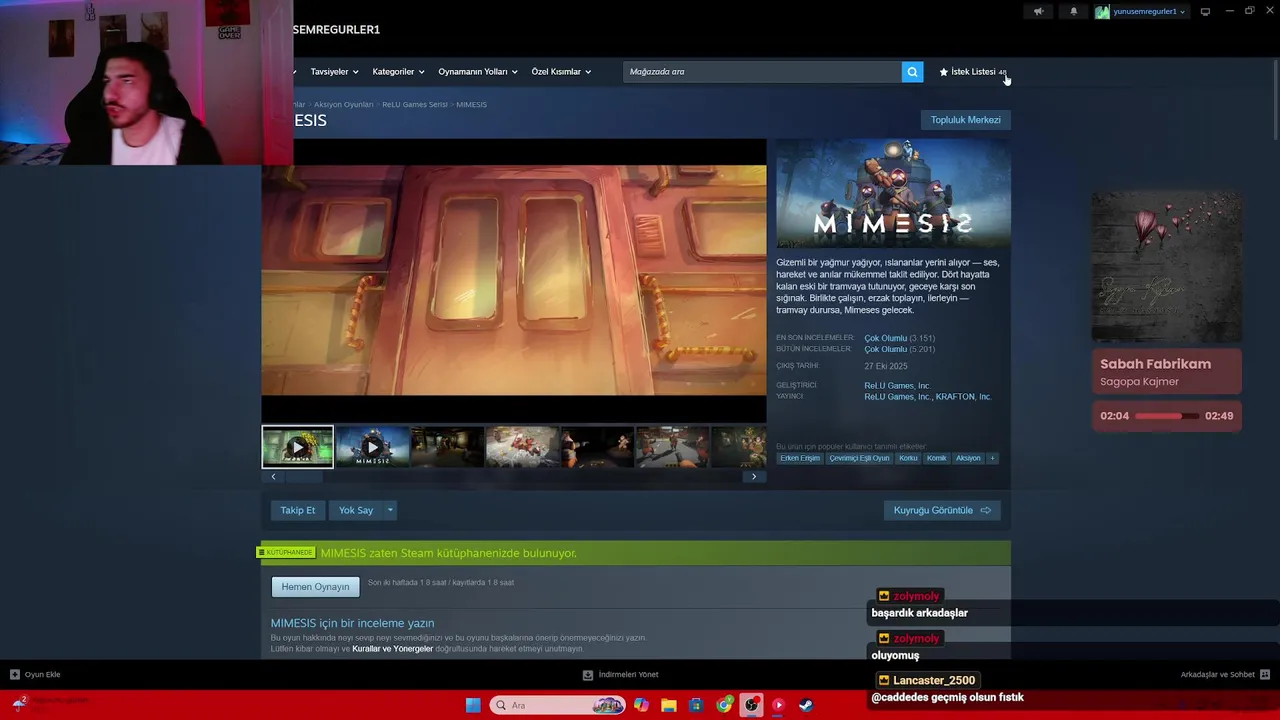
Task: Click KRAFTON, Inc. publisher link
Action: click(963, 397)
